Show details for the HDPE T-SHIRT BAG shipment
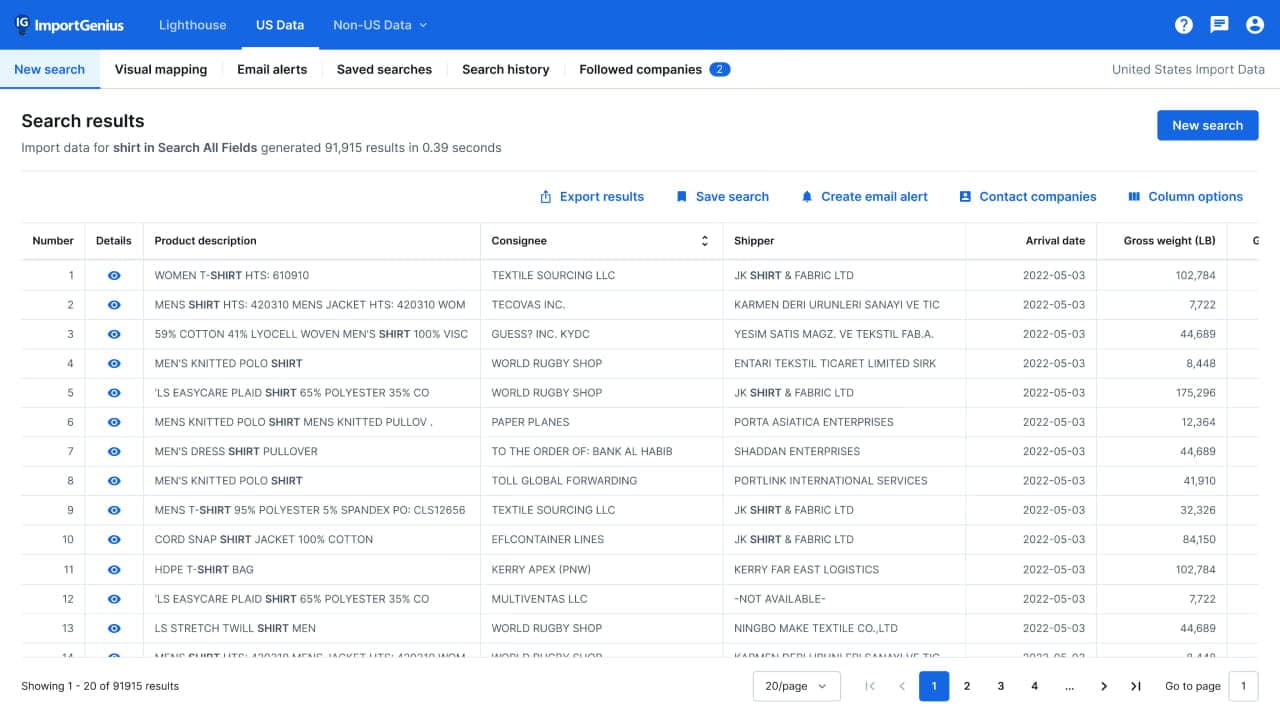The width and height of the screenshot is (1280, 727). tap(113, 569)
